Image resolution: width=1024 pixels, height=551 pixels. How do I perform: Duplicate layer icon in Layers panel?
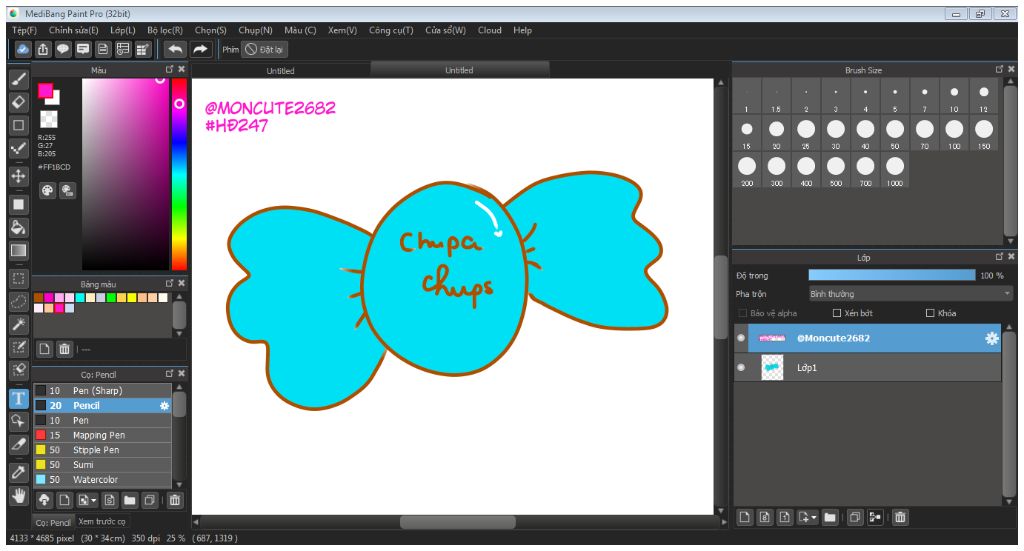click(x=855, y=517)
